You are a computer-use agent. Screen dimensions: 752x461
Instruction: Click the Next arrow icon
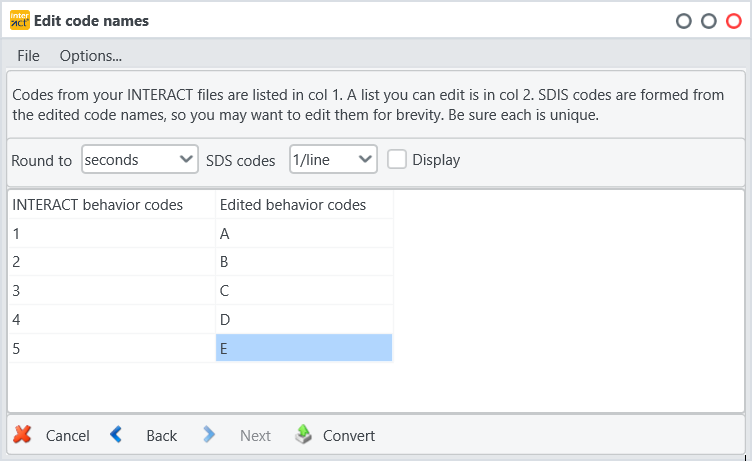tap(209, 435)
